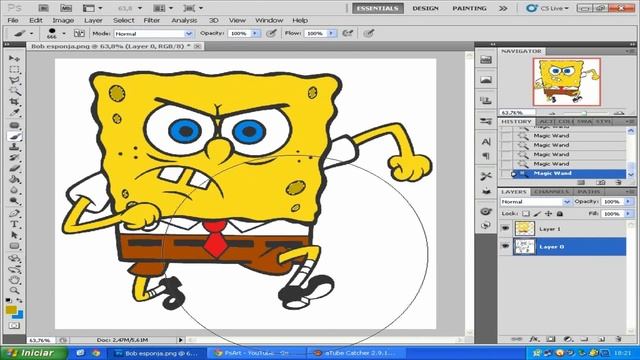Switch to the Channels tab
This screenshot has width=640, height=360.
coord(551,191)
